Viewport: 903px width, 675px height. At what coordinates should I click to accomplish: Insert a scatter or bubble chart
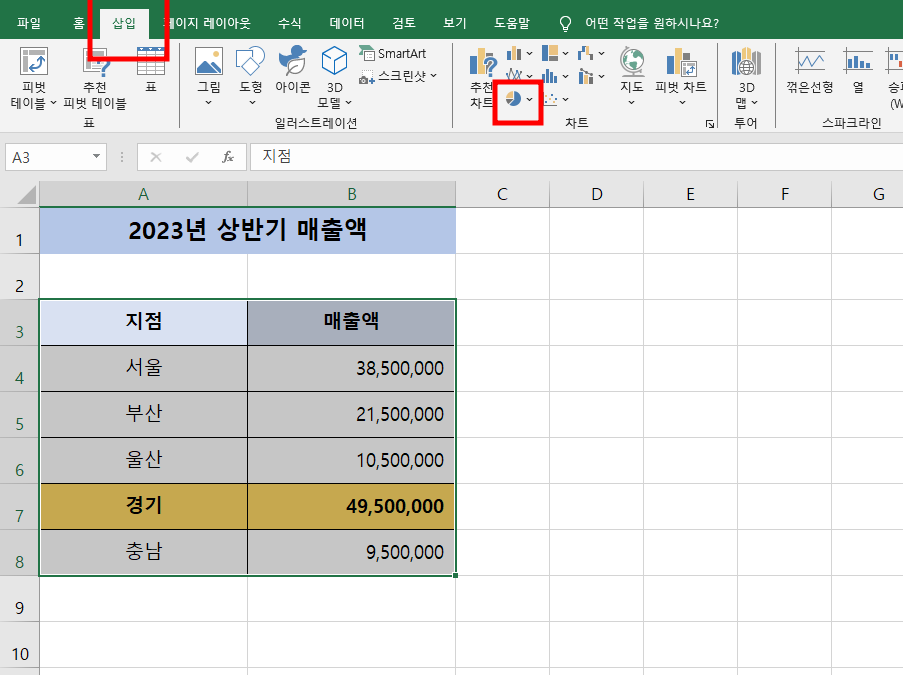click(x=550, y=99)
